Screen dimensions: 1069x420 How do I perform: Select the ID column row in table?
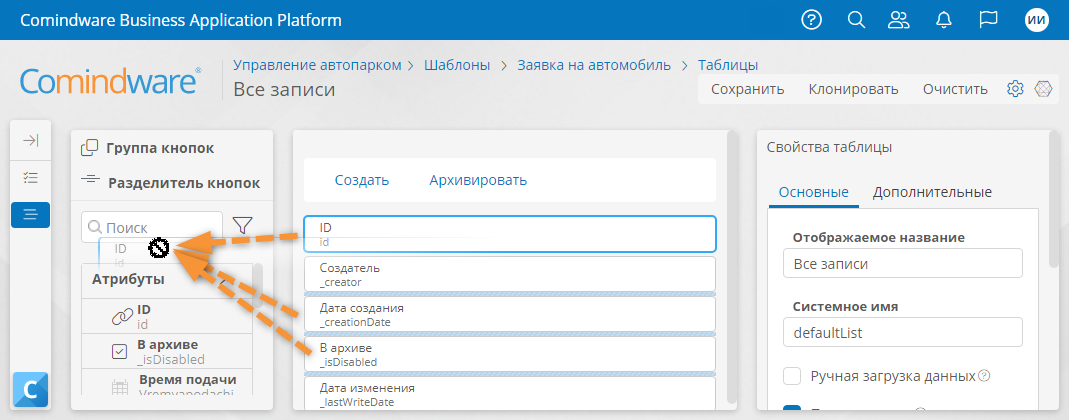point(510,234)
